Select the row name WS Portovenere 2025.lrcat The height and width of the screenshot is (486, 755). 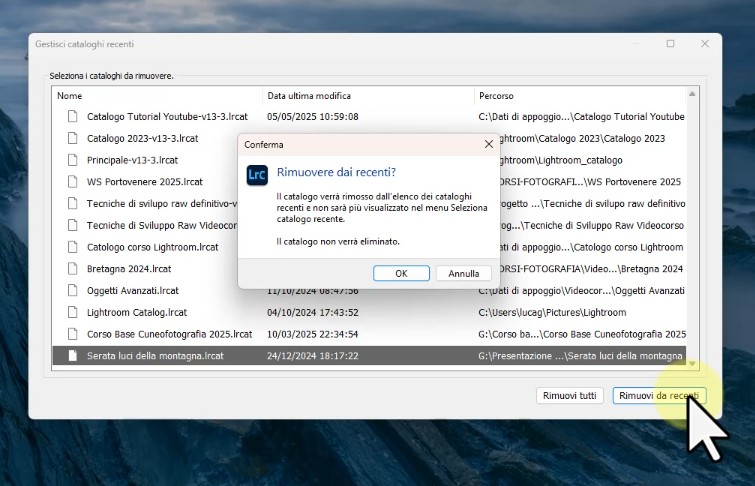tap(144, 182)
